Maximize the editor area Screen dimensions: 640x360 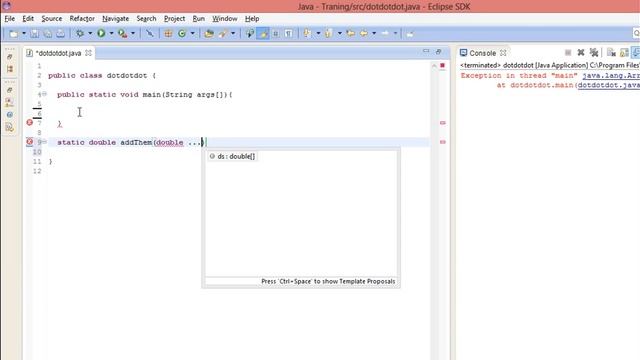coord(438,52)
